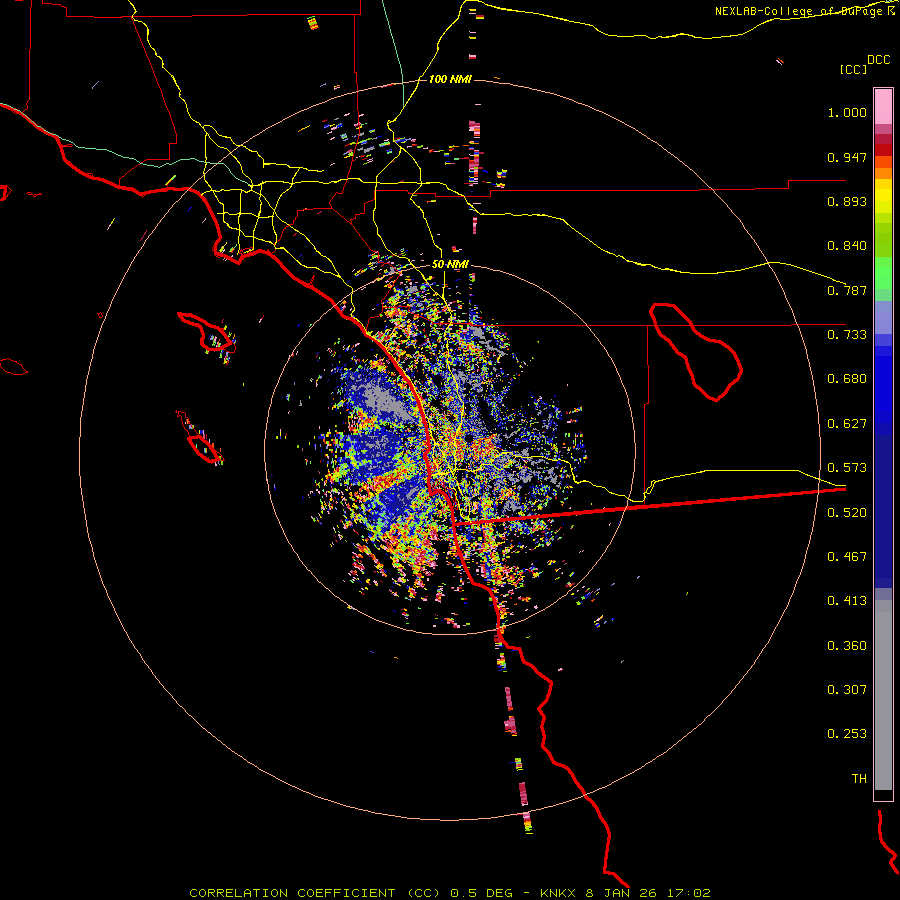
Task: Click the 0.733 legend value
Action: tap(847, 335)
